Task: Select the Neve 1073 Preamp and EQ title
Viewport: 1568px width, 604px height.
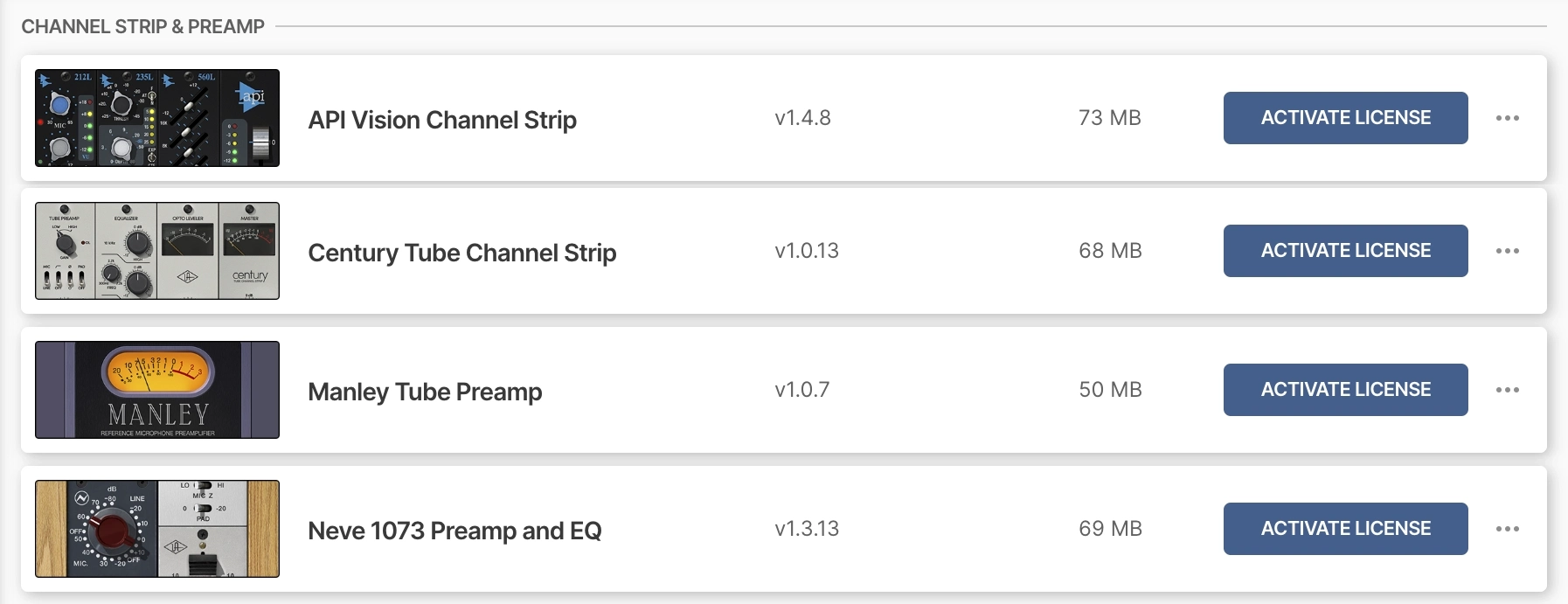Action: 454,531
